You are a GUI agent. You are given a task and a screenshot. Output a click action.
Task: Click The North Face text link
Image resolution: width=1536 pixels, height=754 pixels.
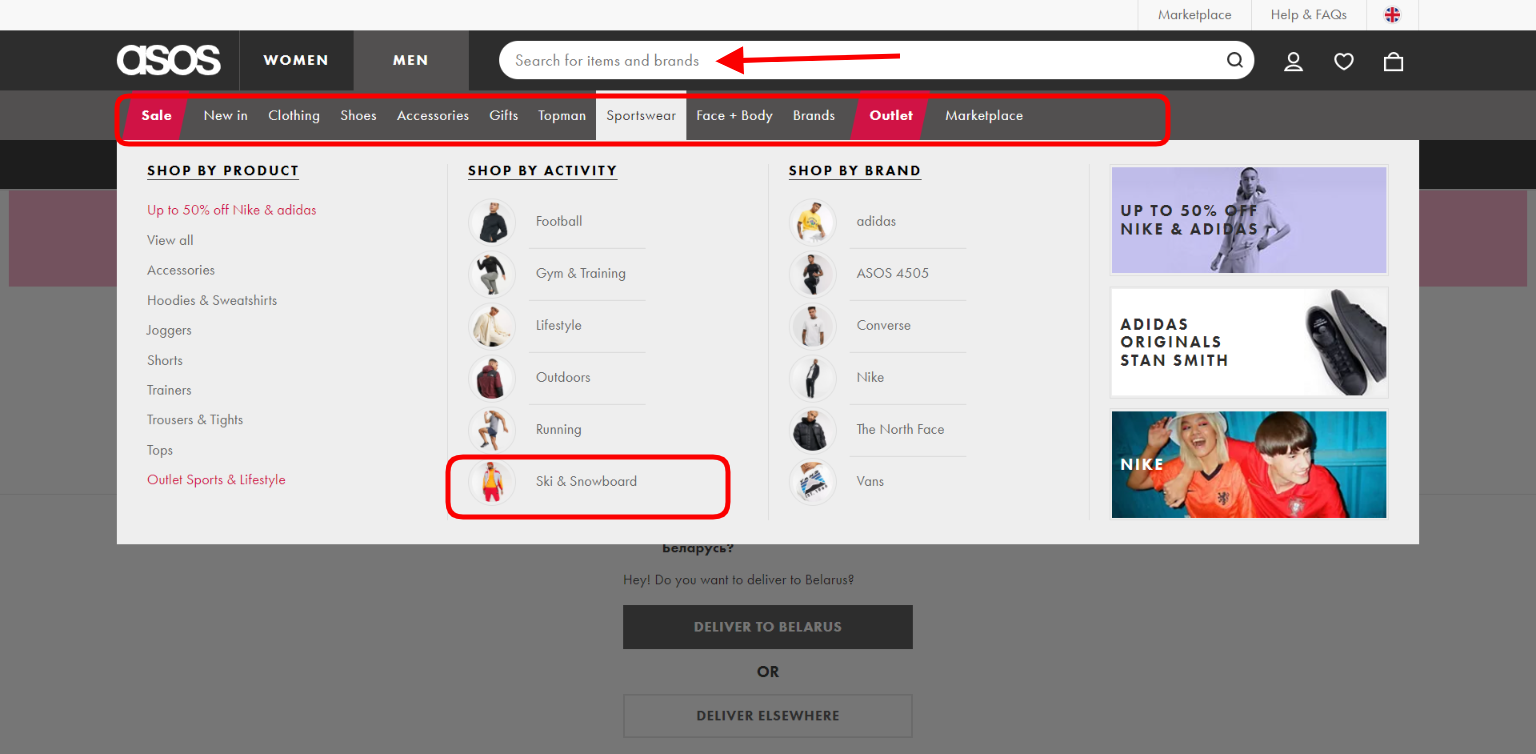point(900,429)
